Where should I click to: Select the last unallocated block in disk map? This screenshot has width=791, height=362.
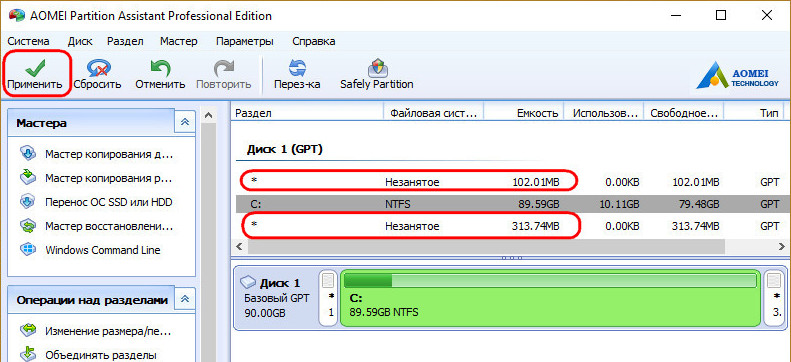click(775, 298)
